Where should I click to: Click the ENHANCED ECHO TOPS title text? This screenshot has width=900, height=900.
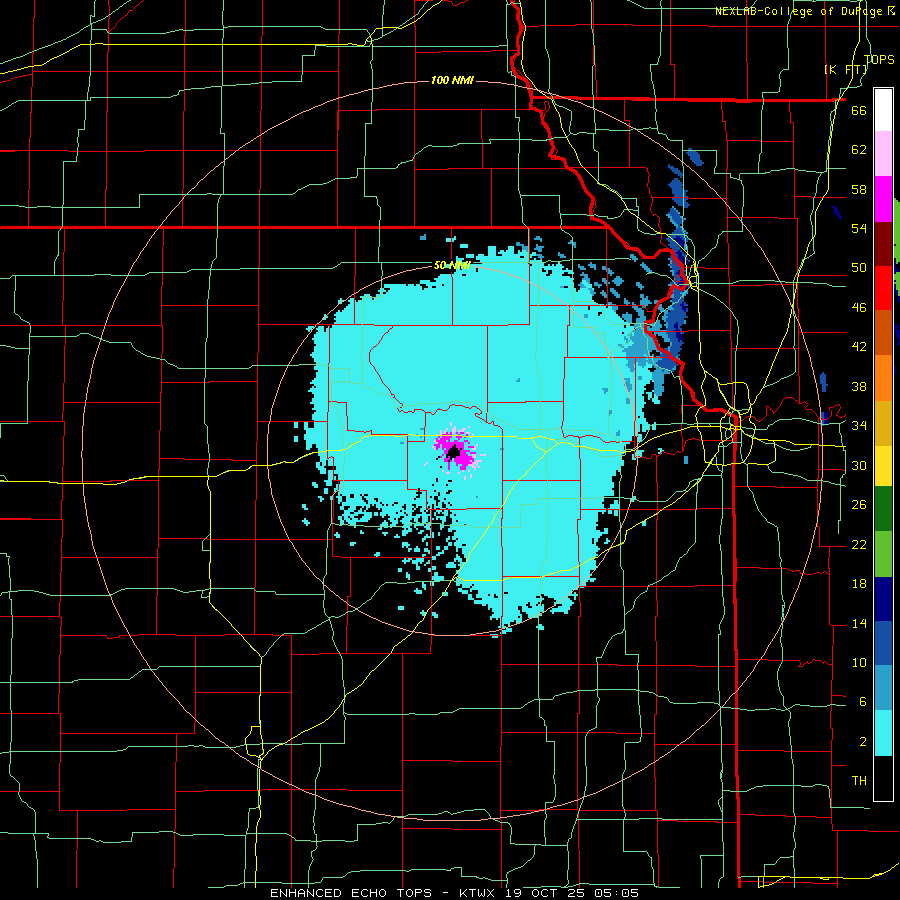pyautogui.click(x=351, y=893)
